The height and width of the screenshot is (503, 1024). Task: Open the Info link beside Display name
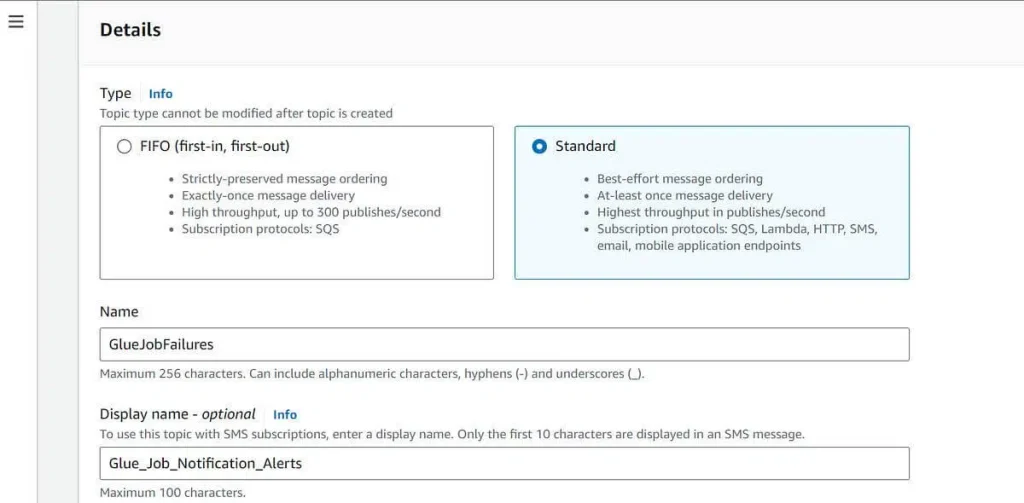[x=285, y=414]
